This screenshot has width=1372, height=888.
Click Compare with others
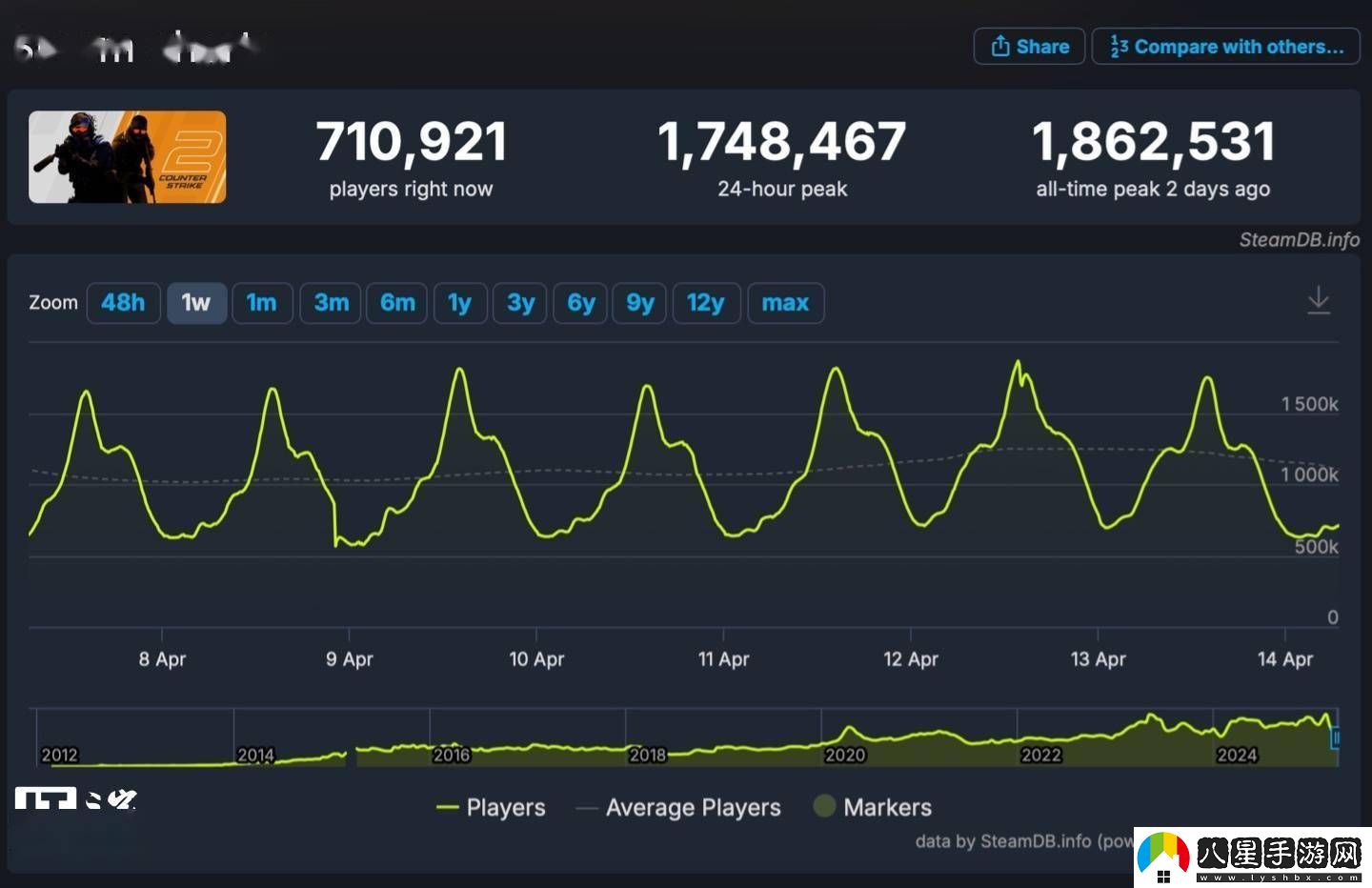[x=1225, y=46]
